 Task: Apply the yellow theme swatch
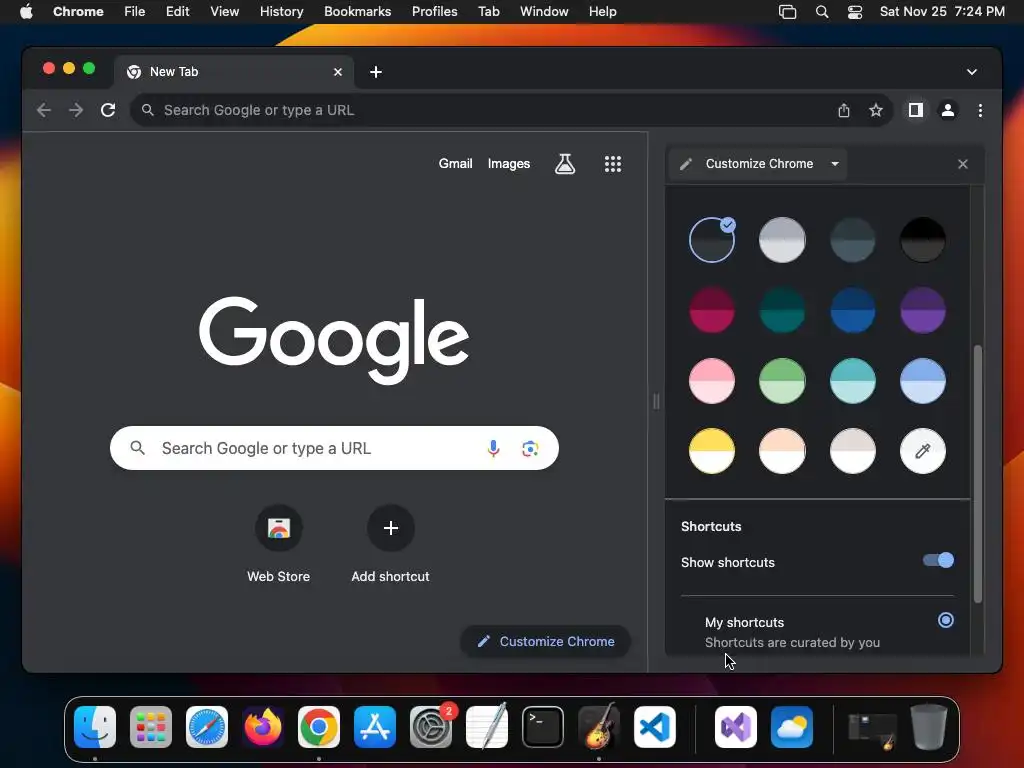712,451
